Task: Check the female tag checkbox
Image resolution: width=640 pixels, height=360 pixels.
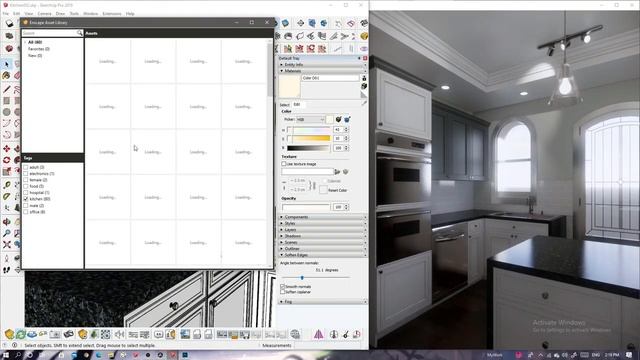Action: pyautogui.click(x=26, y=180)
